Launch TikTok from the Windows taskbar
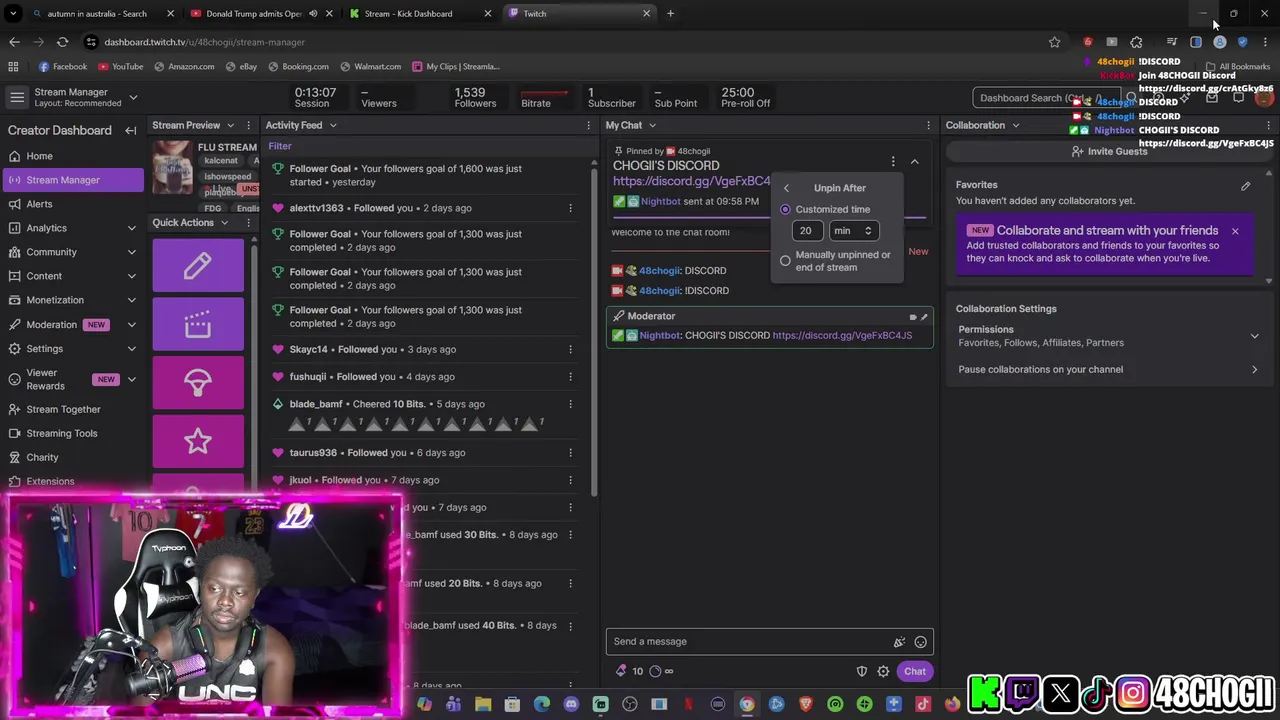The width and height of the screenshot is (1280, 720). 923,704
